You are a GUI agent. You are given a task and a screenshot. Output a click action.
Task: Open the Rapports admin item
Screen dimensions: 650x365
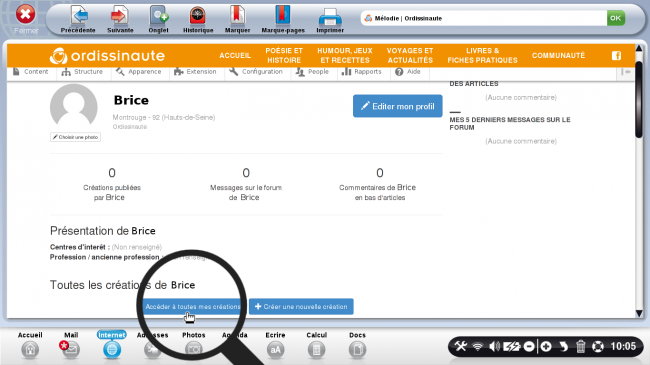coord(361,72)
